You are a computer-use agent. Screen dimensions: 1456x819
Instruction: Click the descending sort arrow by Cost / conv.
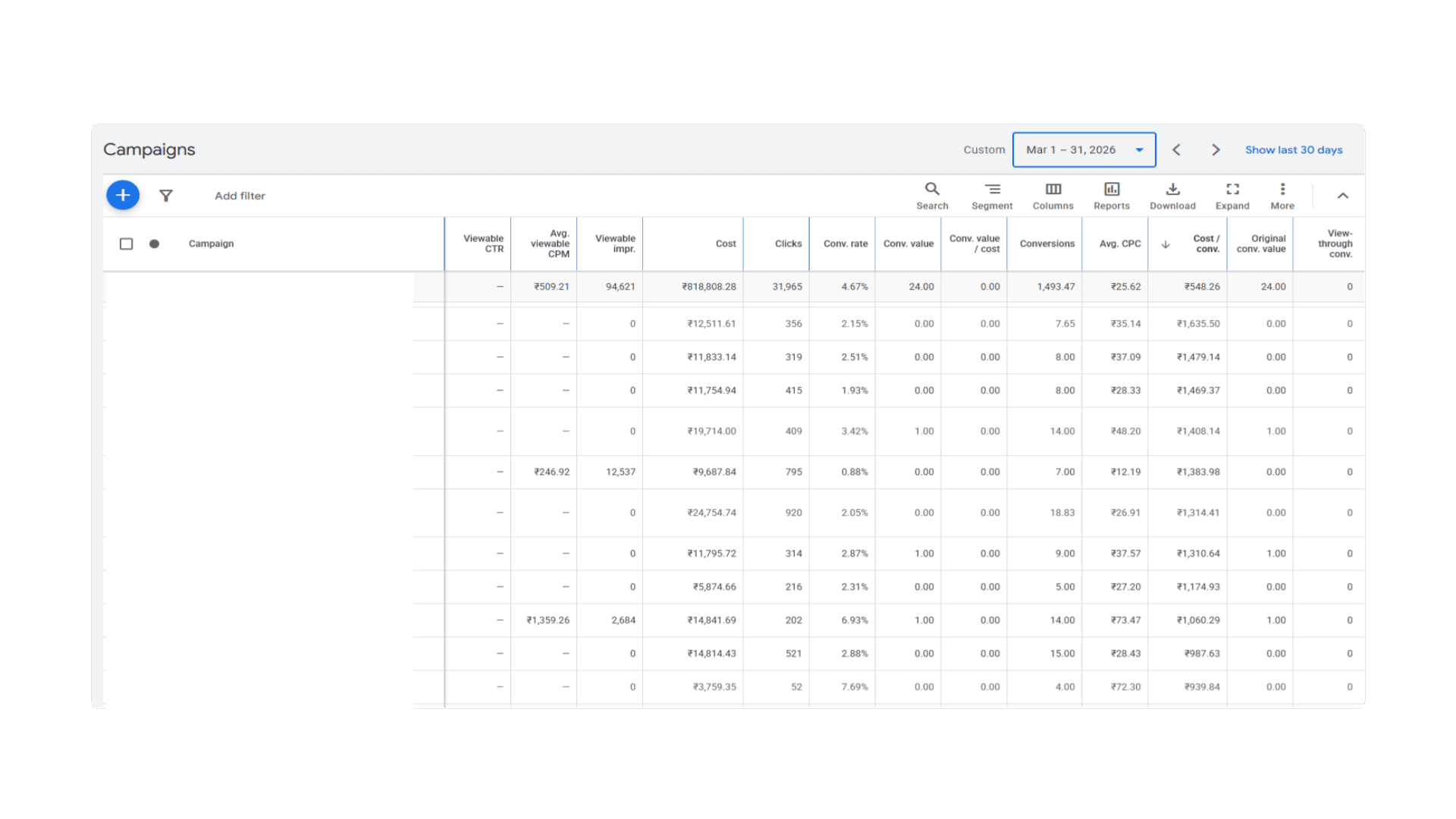coord(1166,244)
